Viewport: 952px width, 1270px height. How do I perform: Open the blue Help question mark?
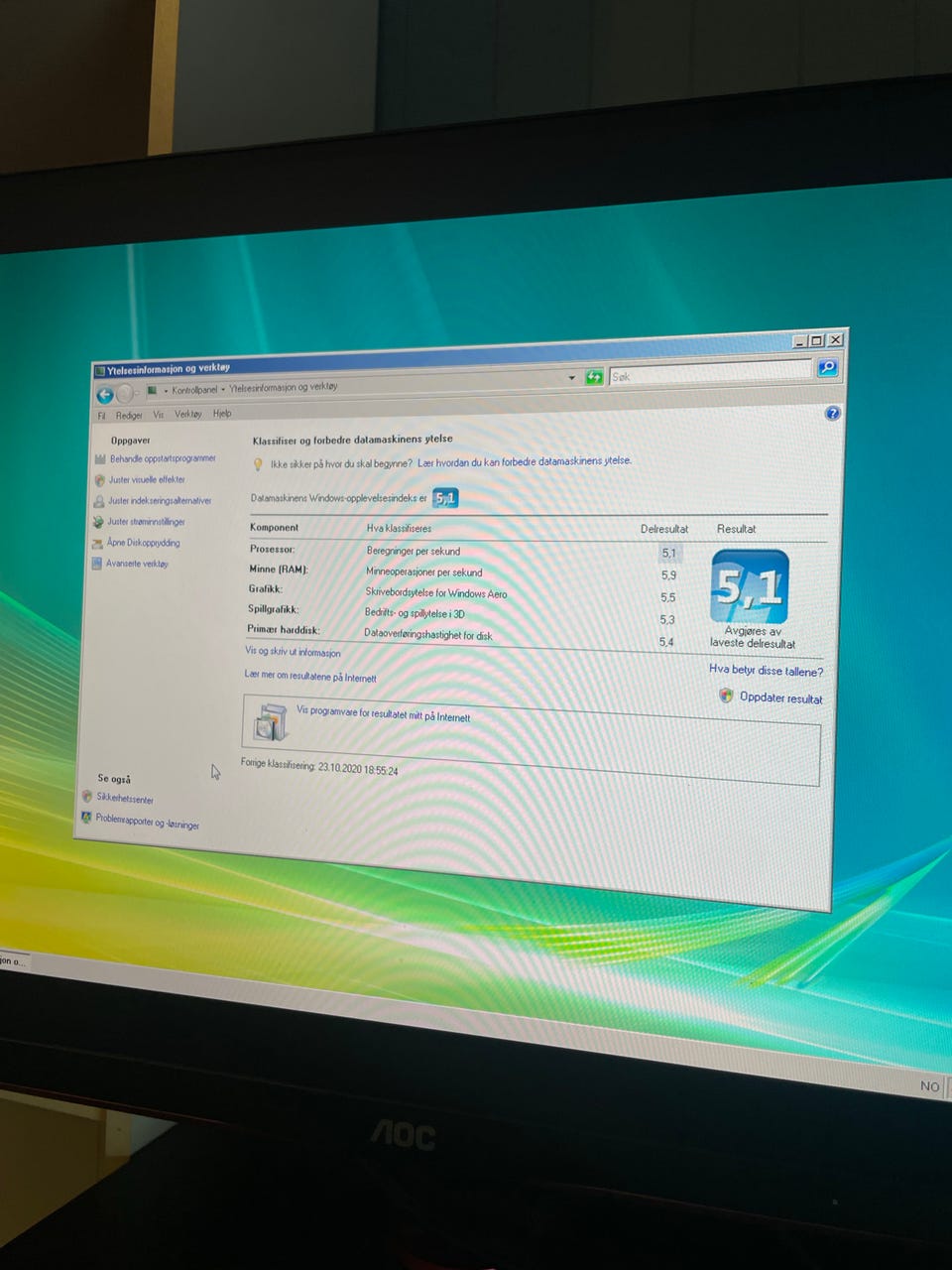[x=832, y=413]
